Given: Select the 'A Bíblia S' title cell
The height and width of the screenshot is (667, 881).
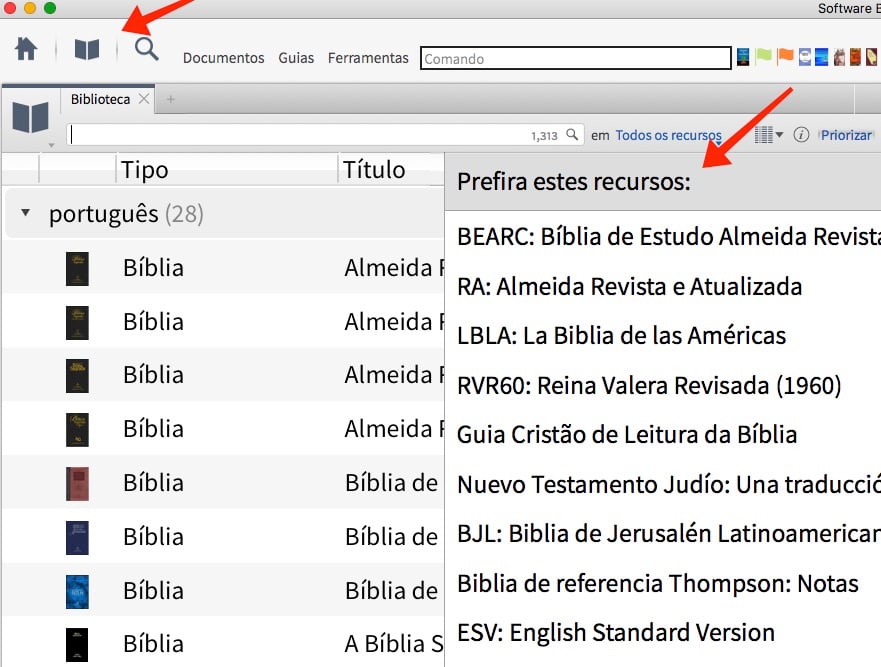Looking at the screenshot, I should click(x=394, y=644).
